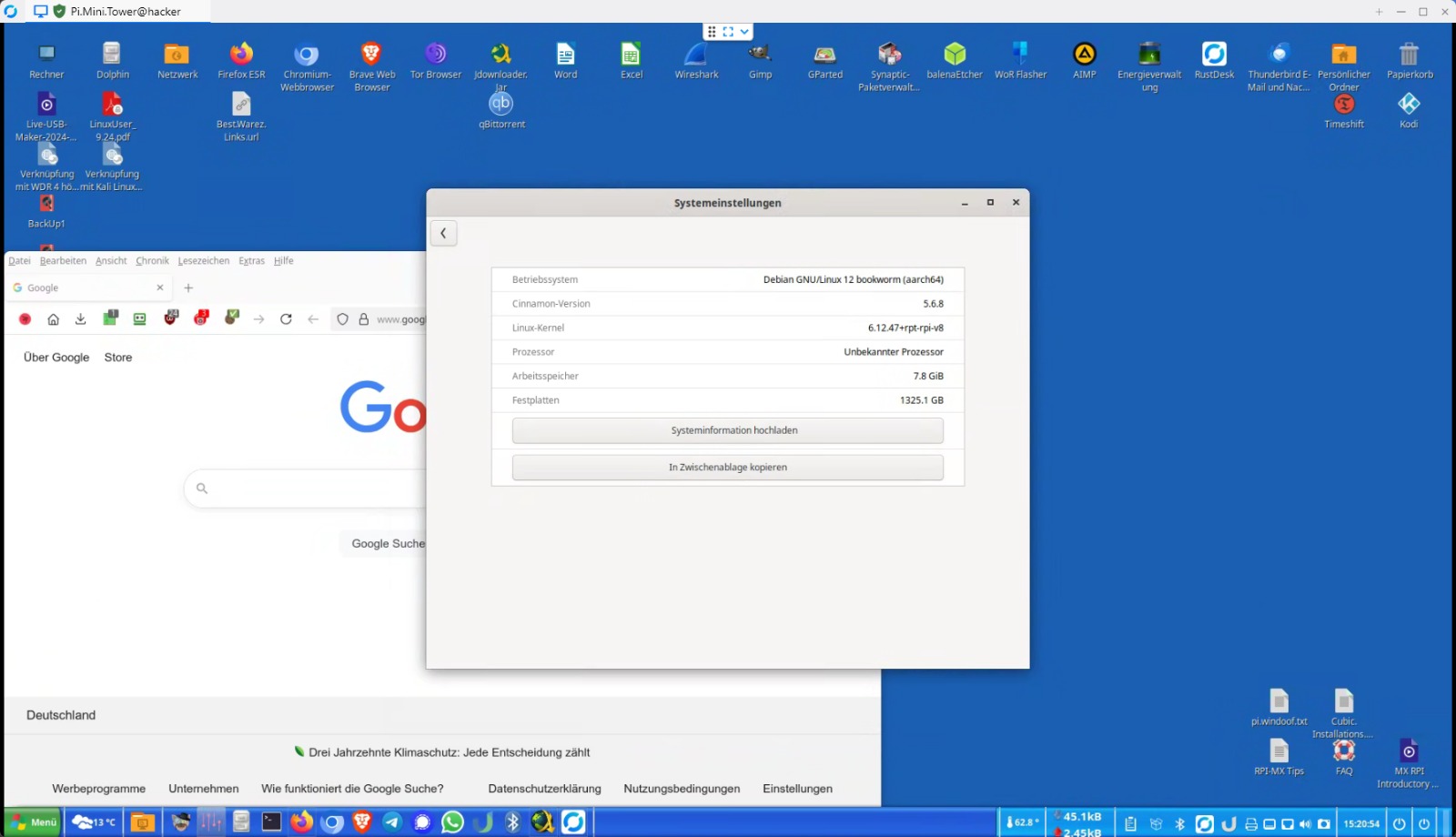The image size is (1456, 837).
Task: Open the Energieverwaltung desktop icon
Action: click(1149, 66)
